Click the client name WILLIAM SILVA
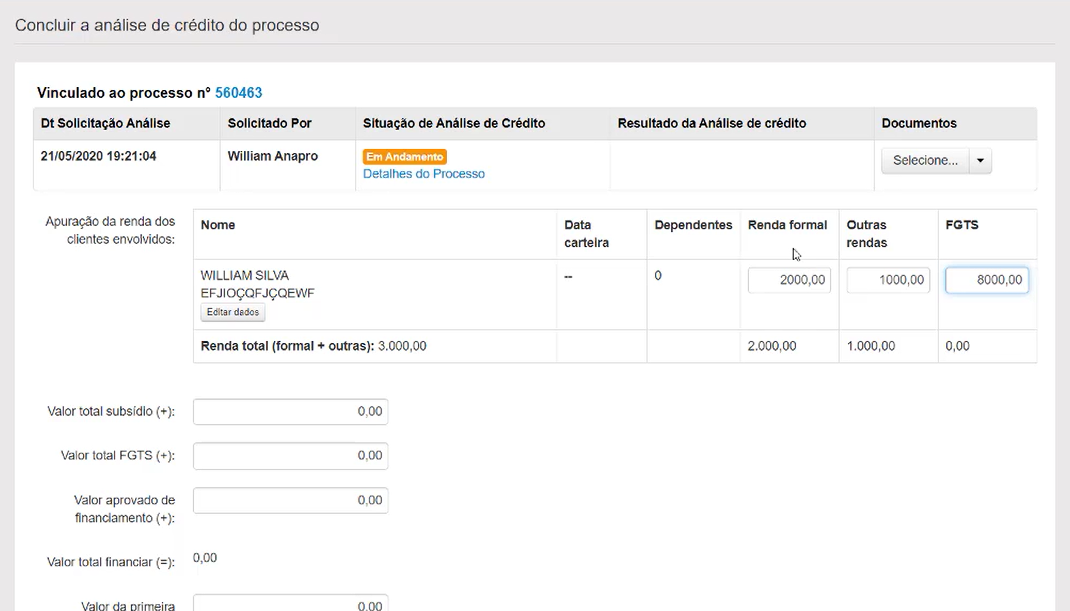 [244, 275]
